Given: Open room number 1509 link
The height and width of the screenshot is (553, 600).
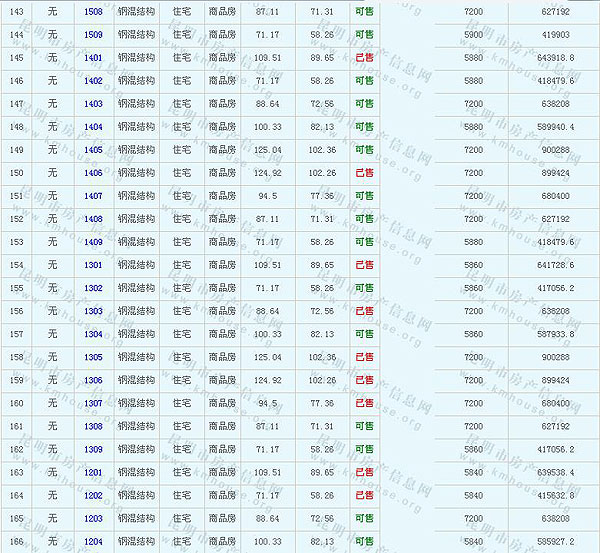Looking at the screenshot, I should [x=93, y=34].
